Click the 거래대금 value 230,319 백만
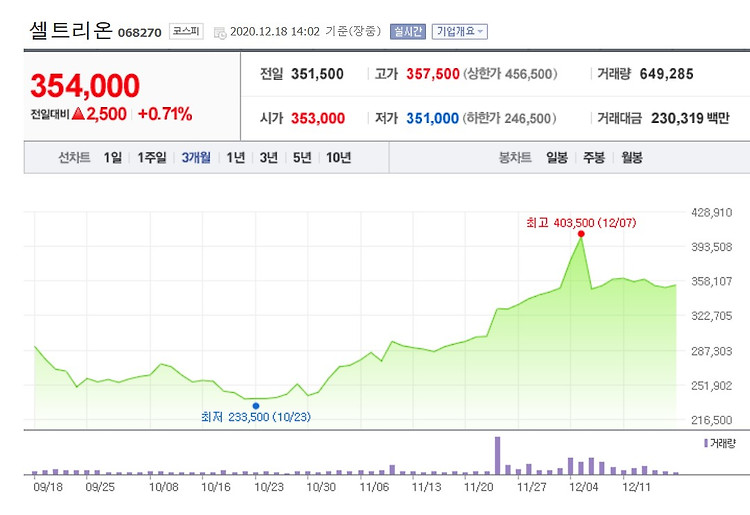This screenshot has height=515, width=750. pos(690,118)
